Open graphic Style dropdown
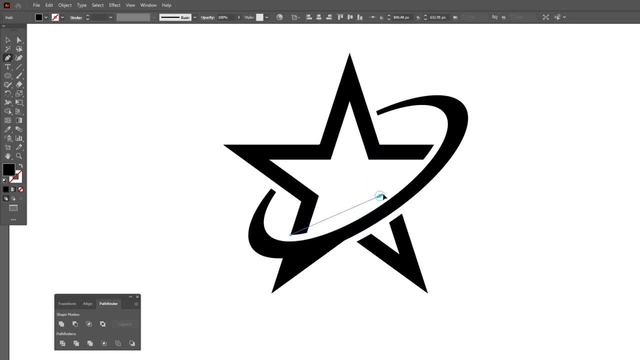Viewport: 640px width, 360px height. [267, 18]
